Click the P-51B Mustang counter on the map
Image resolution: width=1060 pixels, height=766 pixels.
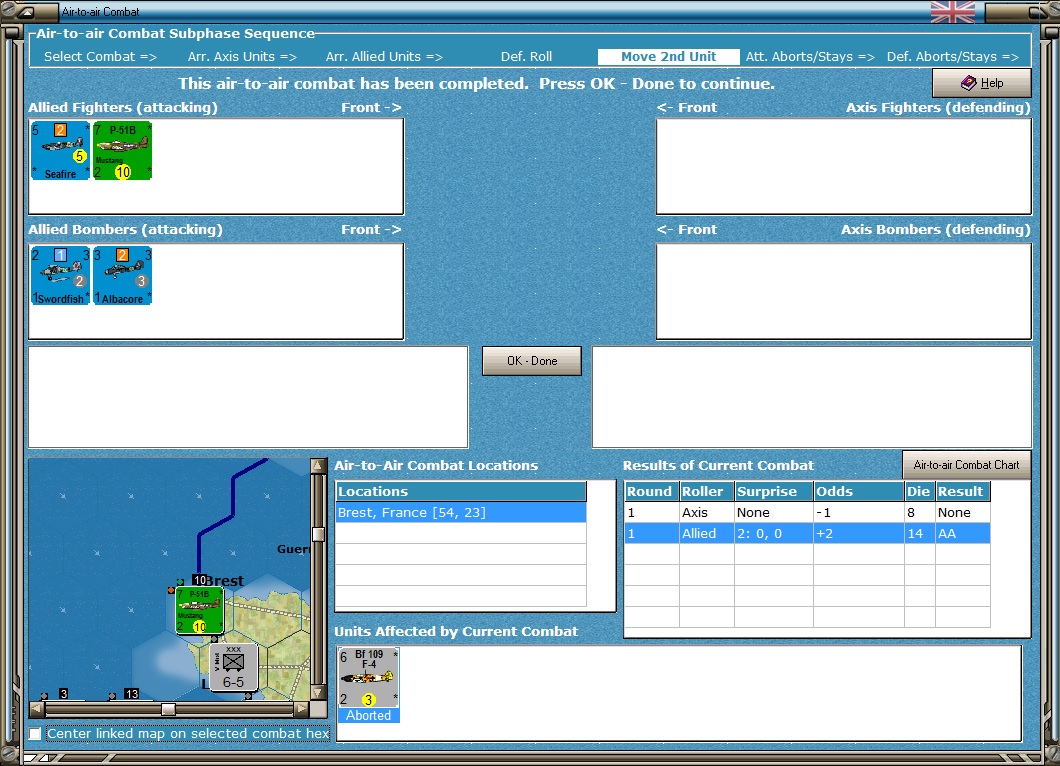pos(199,611)
